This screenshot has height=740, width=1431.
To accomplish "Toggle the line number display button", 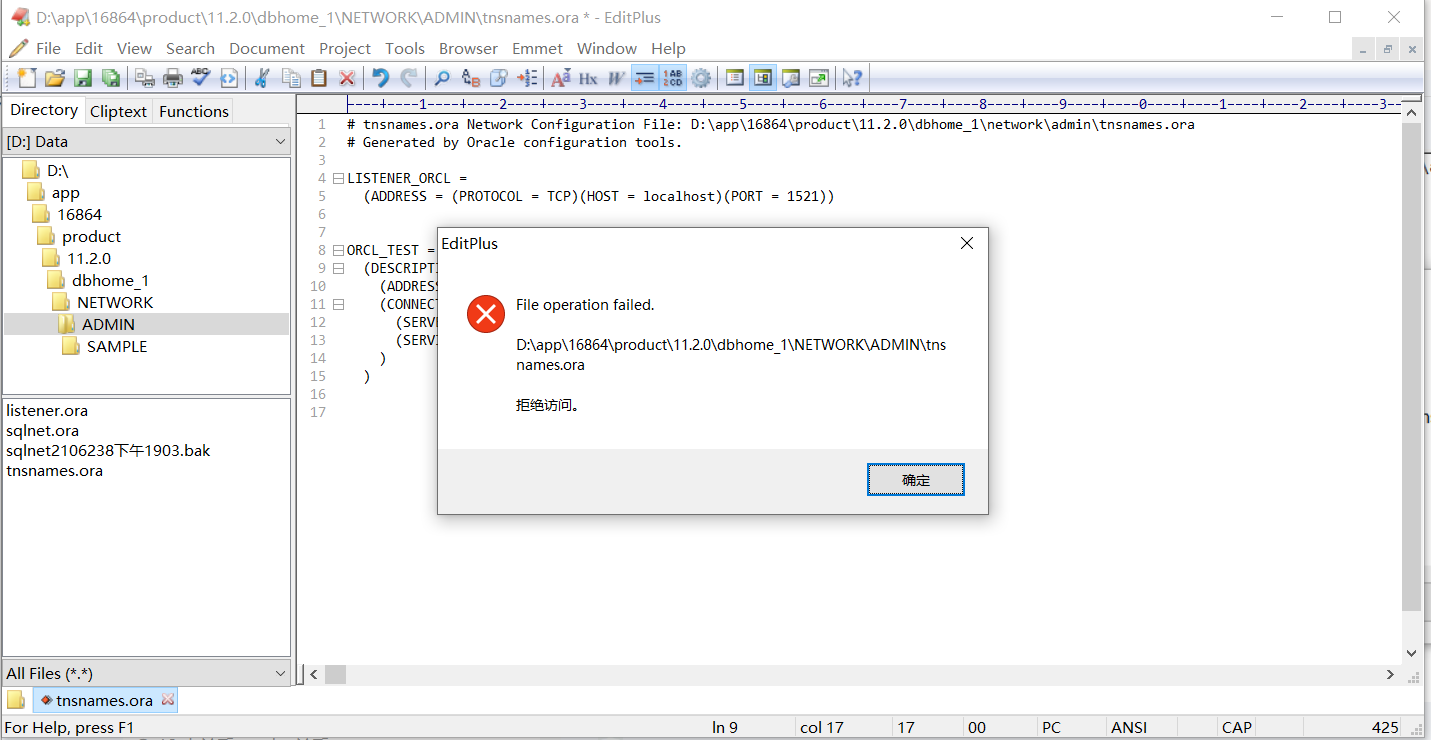I will point(672,77).
